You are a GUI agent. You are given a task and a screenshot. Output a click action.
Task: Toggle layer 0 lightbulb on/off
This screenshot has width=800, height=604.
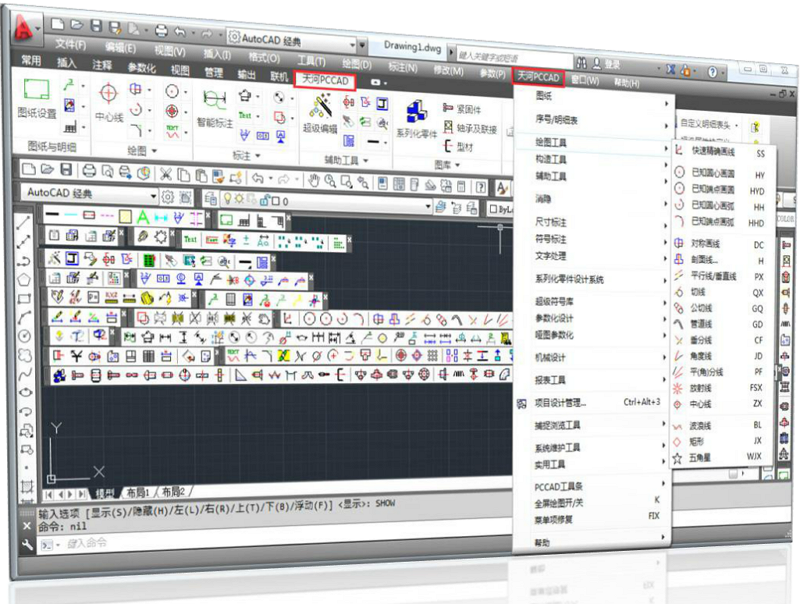[228, 198]
